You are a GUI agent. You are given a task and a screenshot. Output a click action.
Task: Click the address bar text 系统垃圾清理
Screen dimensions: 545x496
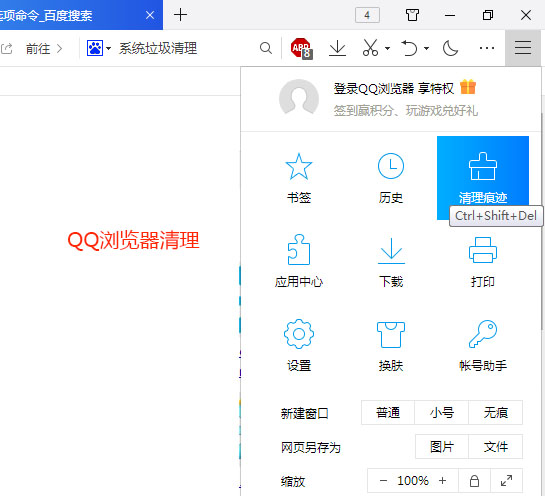pos(158,48)
